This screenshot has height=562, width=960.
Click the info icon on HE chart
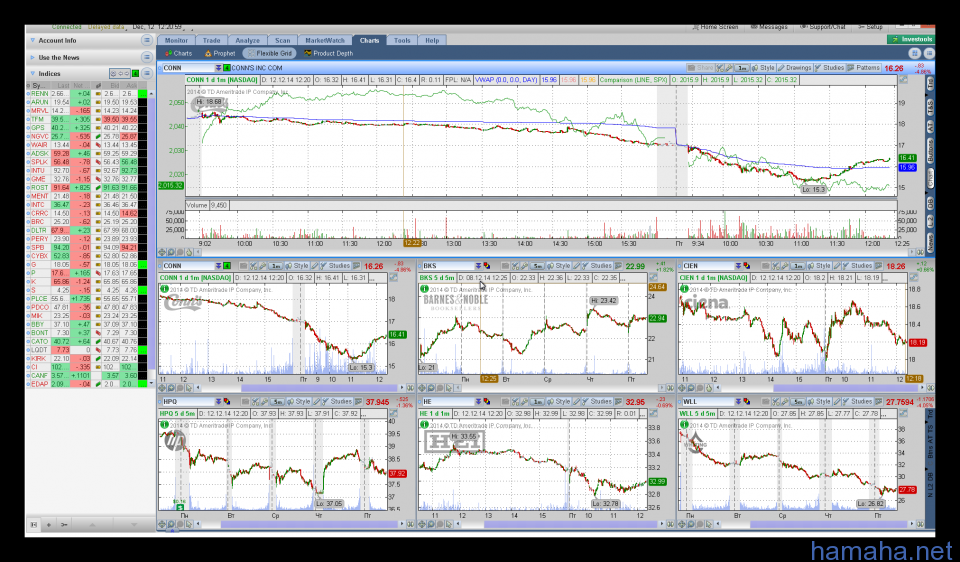click(424, 424)
